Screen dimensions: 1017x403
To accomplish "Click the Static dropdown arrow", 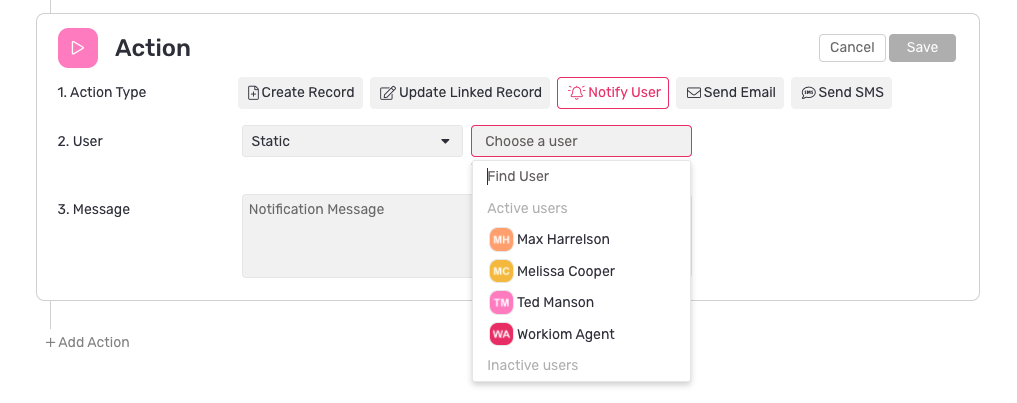I will point(446,141).
